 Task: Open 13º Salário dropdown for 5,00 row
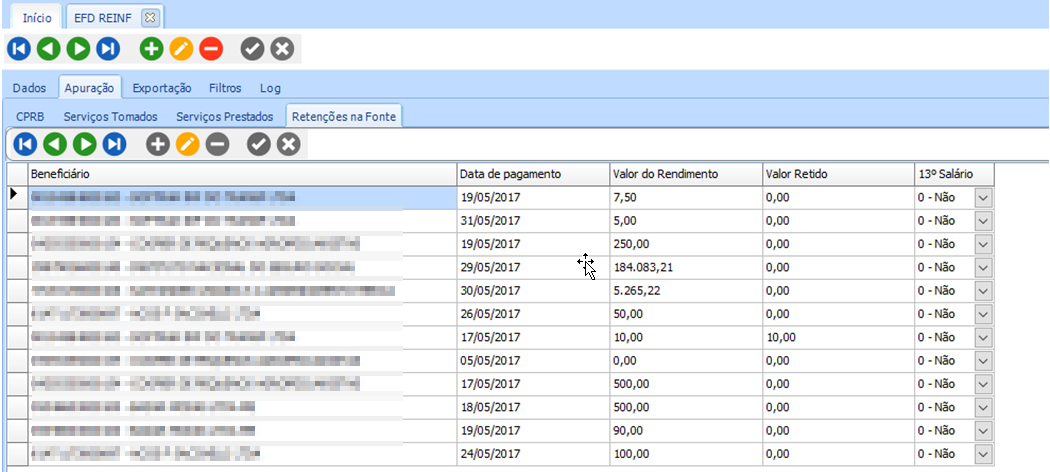[x=983, y=221]
